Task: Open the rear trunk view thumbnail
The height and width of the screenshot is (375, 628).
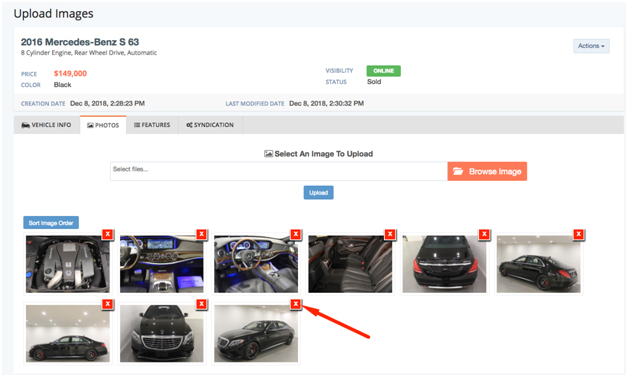Action: 444,264
